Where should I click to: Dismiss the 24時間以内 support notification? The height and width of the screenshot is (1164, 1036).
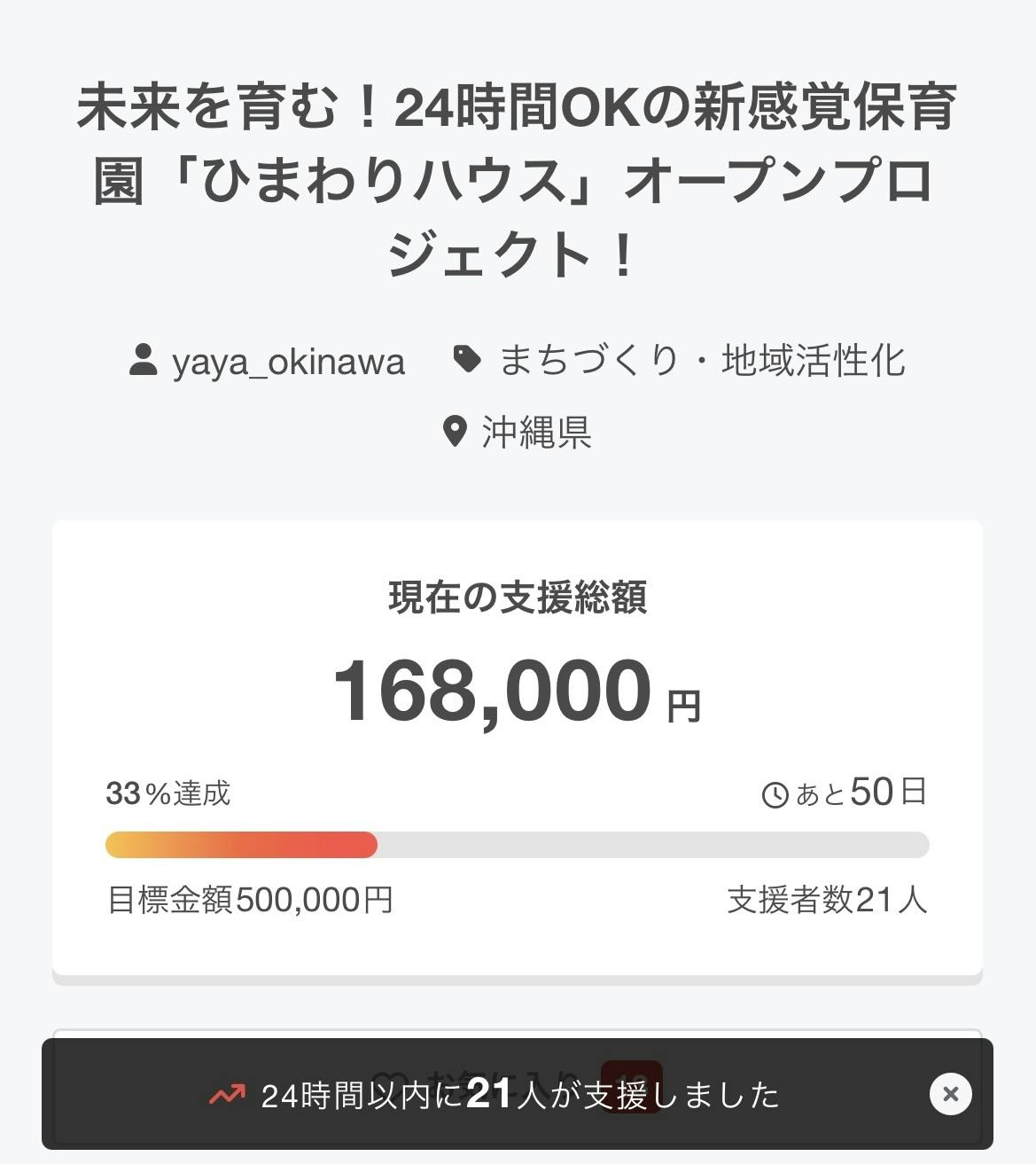click(950, 1094)
